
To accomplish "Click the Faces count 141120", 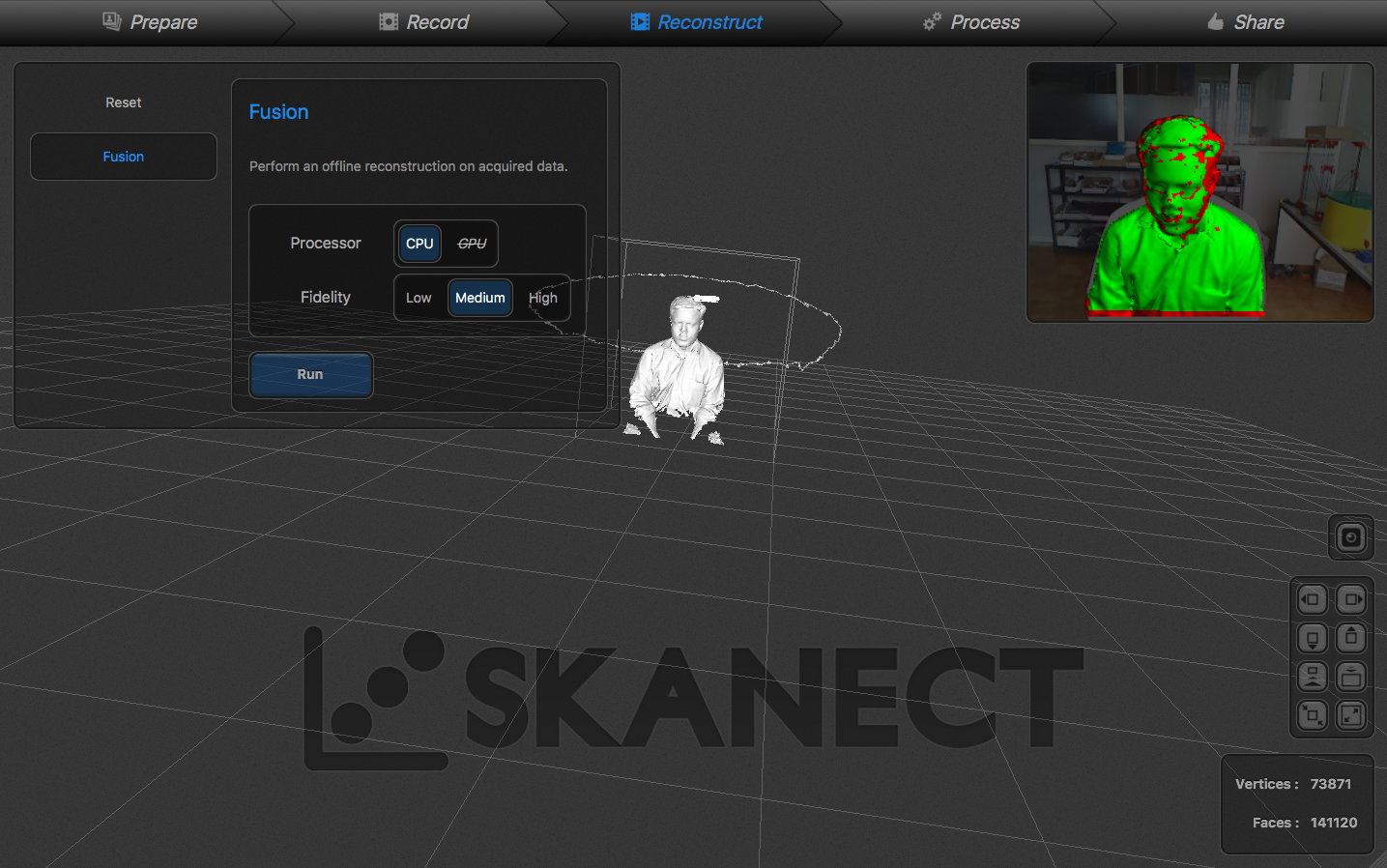I will (1334, 823).
